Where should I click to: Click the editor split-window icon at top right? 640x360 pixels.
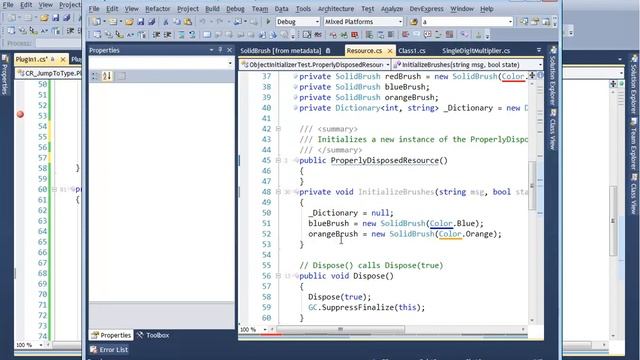[532, 75]
